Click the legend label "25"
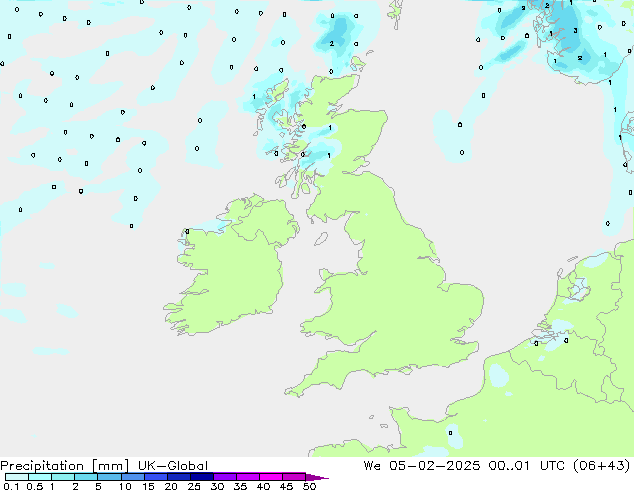 coord(194,486)
